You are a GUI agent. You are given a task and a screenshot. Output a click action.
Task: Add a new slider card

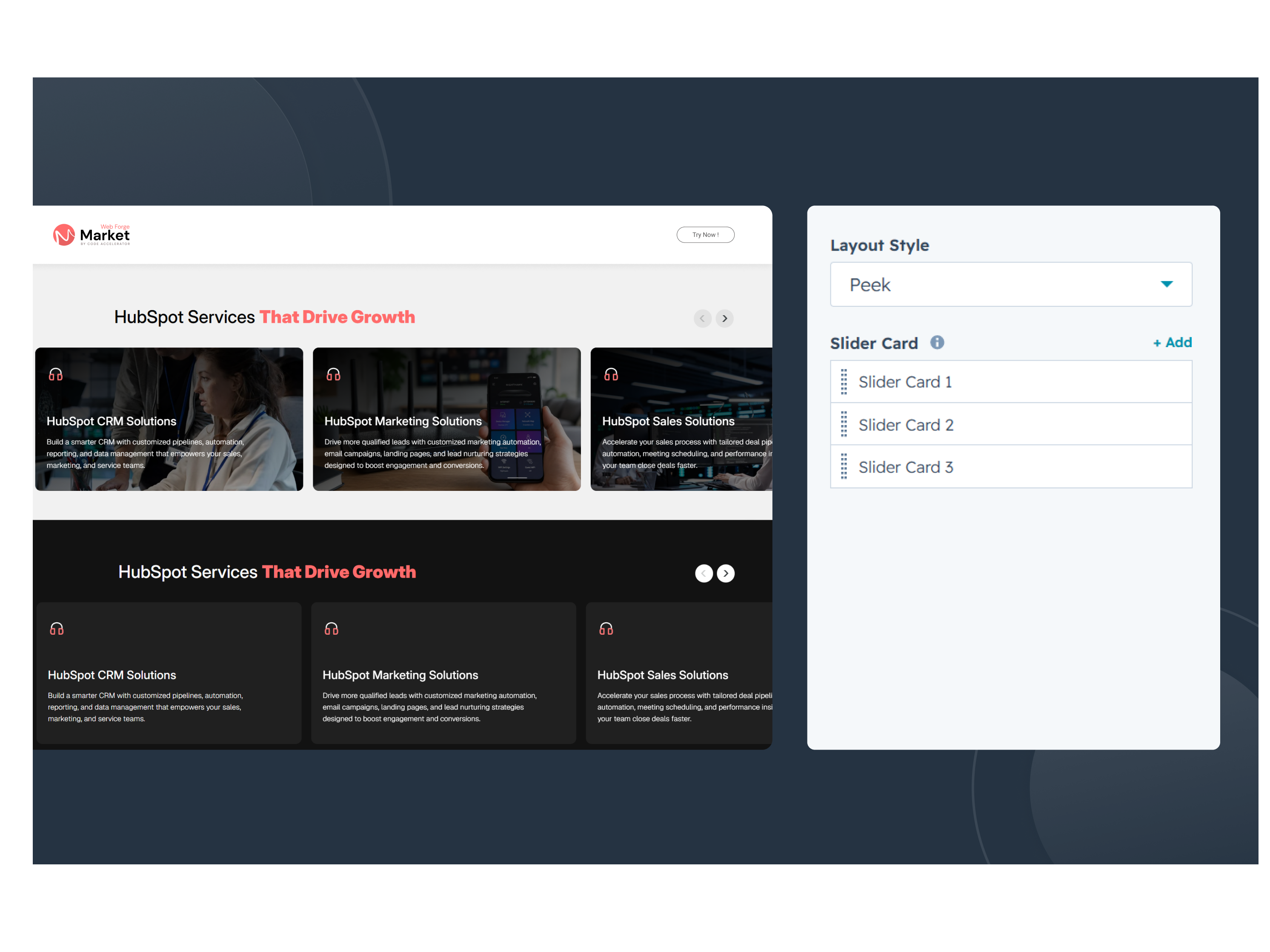1173,342
